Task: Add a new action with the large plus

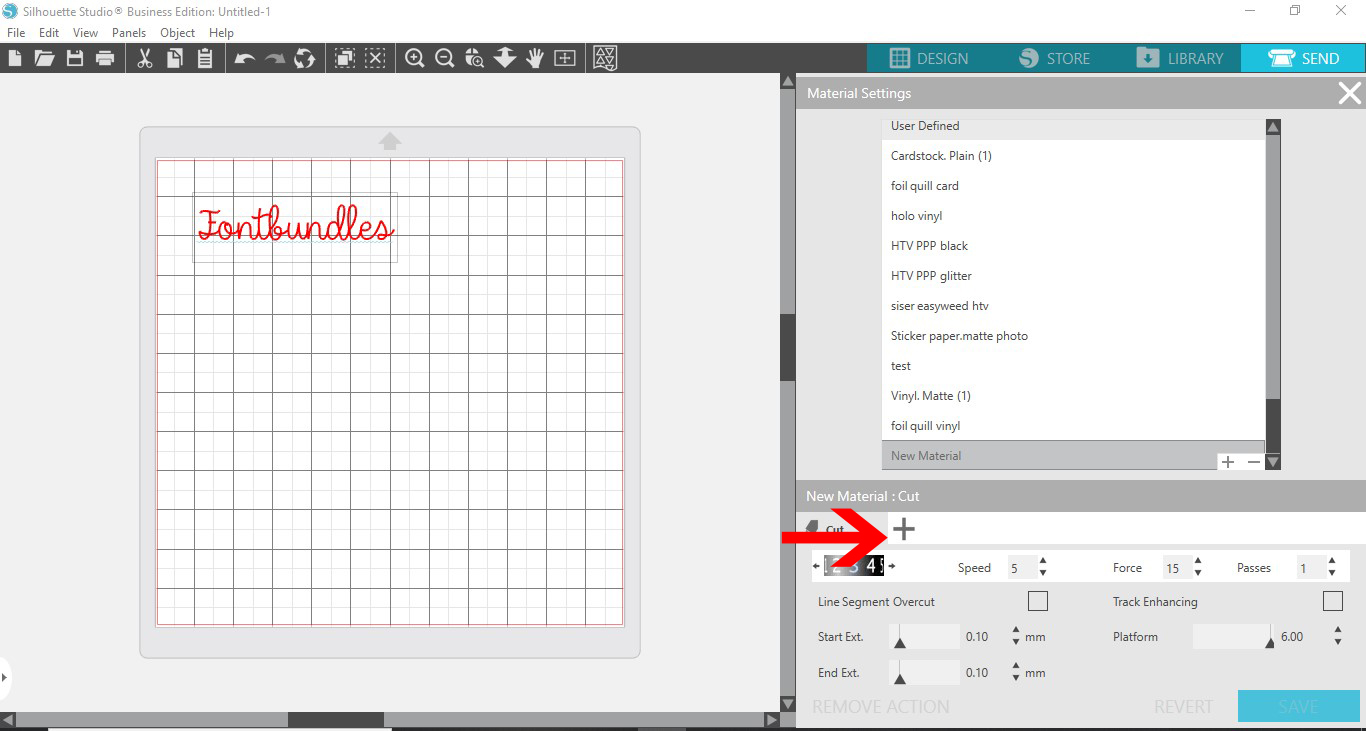Action: click(x=904, y=529)
